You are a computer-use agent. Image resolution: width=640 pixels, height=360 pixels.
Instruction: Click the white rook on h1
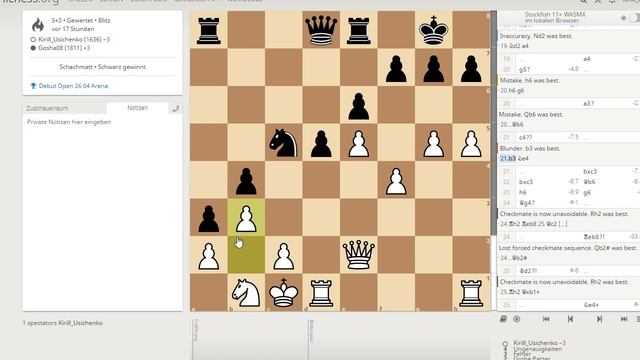(x=471, y=293)
